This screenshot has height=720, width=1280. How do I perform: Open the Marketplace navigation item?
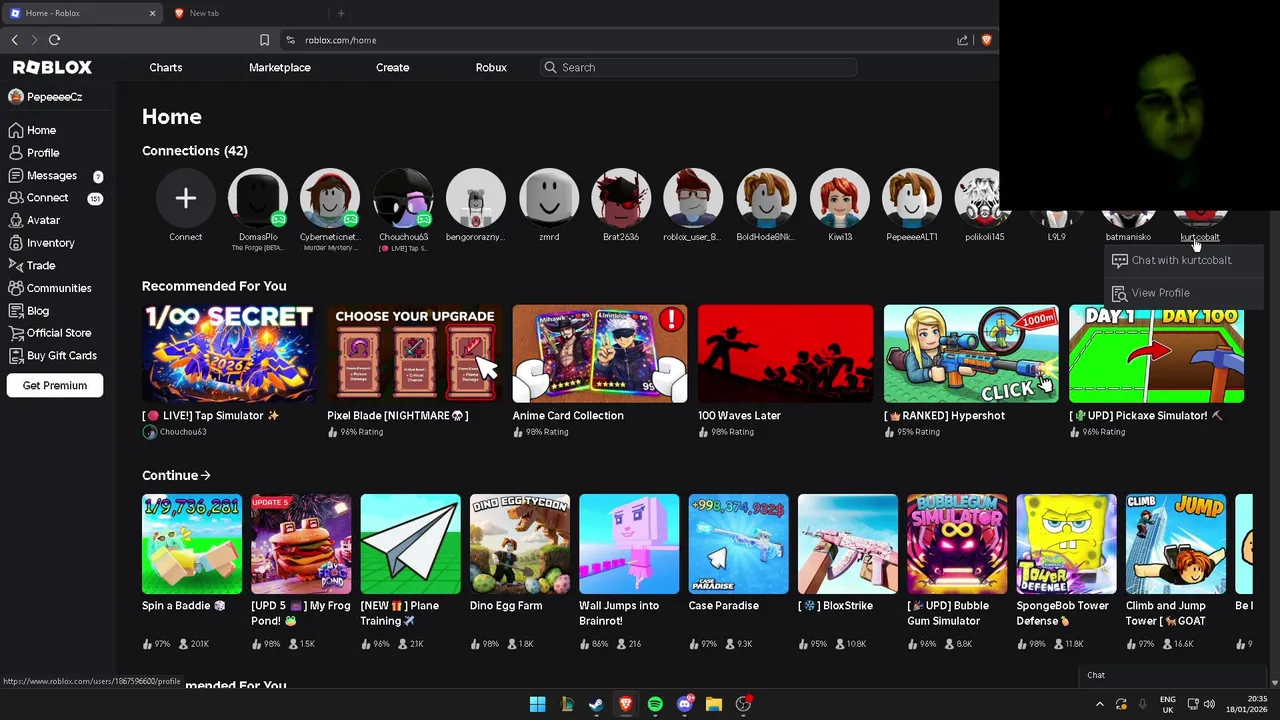(x=280, y=67)
